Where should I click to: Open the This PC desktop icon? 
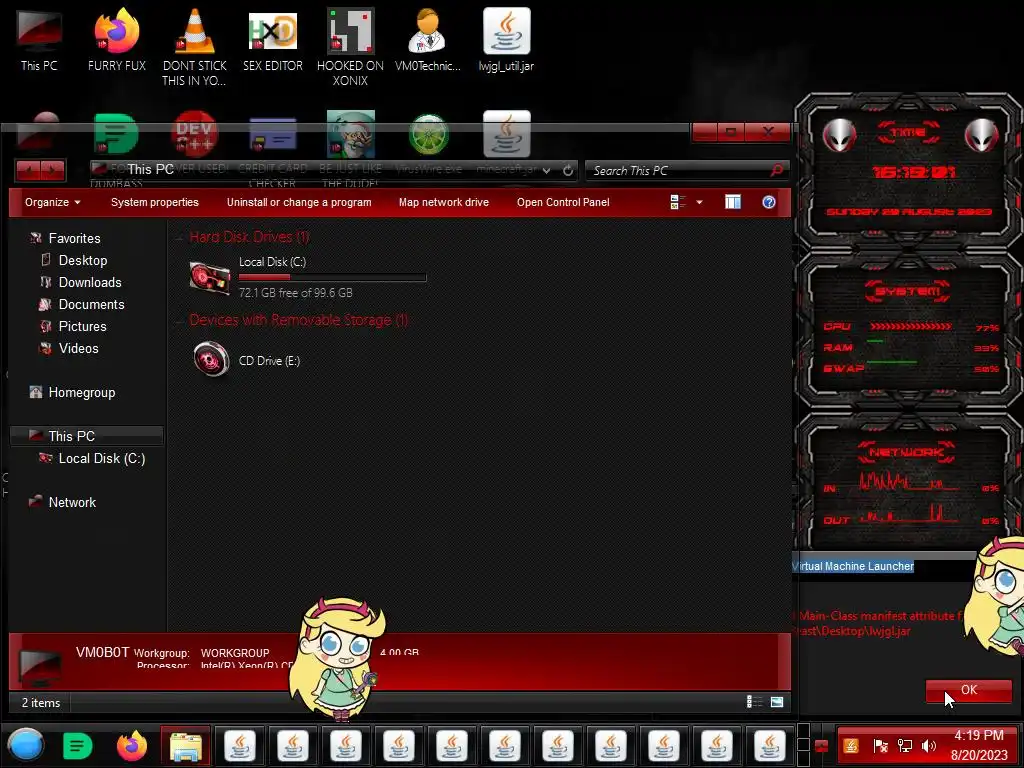coord(39,39)
